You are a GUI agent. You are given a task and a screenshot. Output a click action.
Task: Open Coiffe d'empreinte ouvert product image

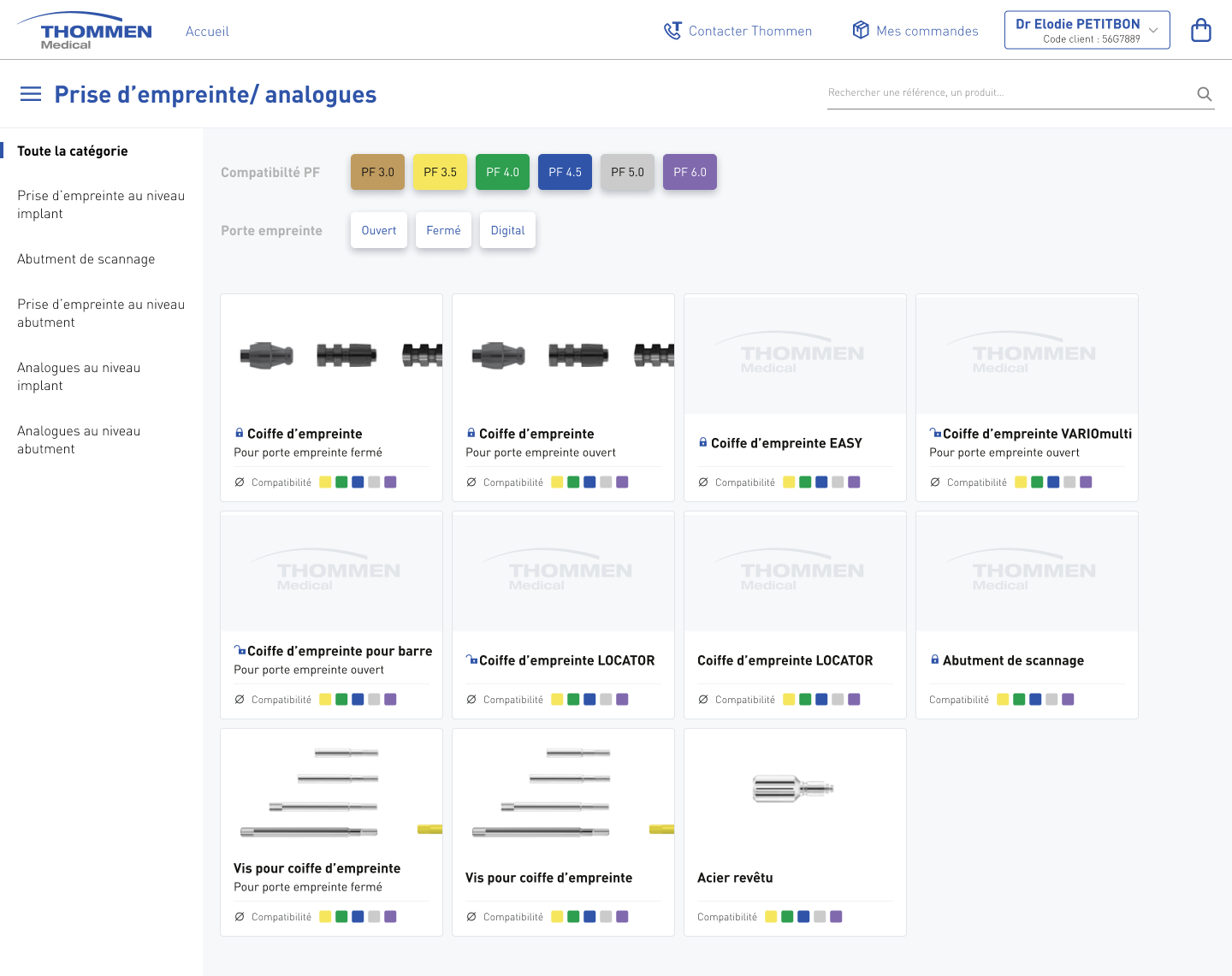[x=564, y=354]
